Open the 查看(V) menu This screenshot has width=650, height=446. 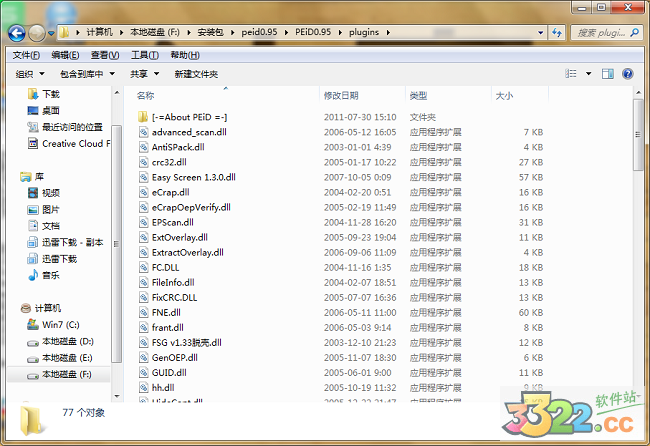coord(105,55)
